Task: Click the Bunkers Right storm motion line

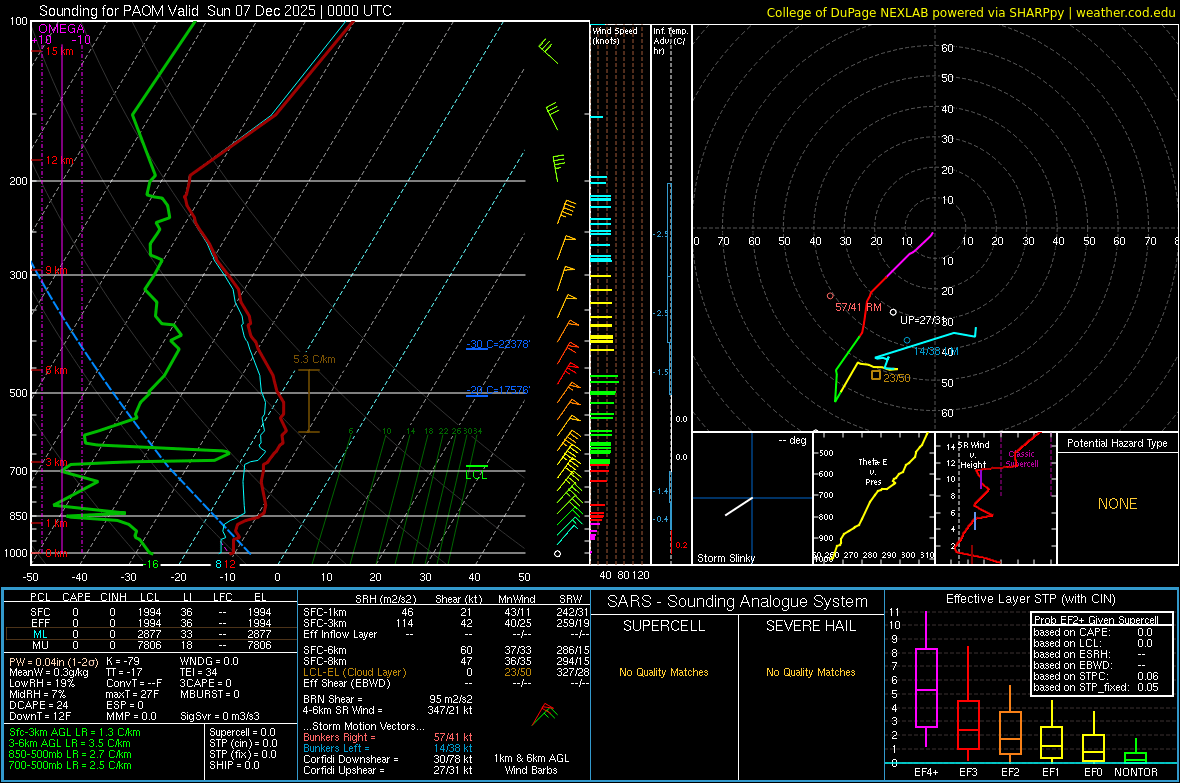Action: coord(388,737)
